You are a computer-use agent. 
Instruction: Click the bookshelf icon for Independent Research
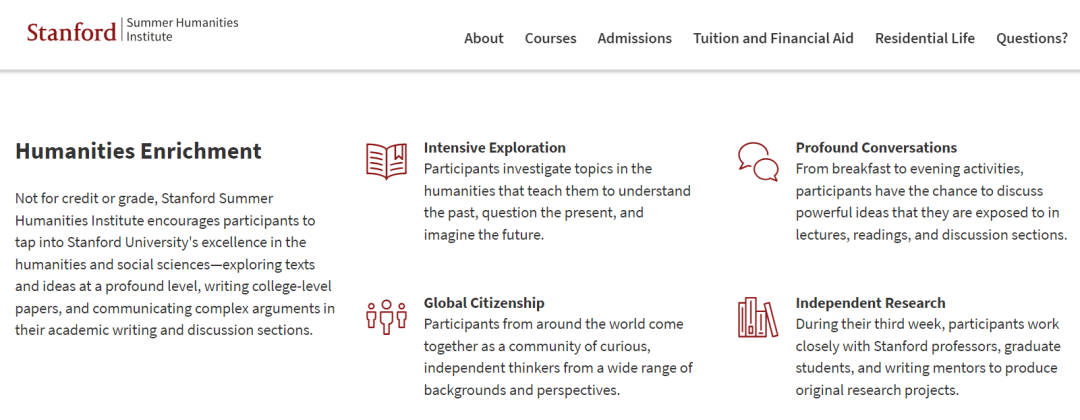click(758, 317)
